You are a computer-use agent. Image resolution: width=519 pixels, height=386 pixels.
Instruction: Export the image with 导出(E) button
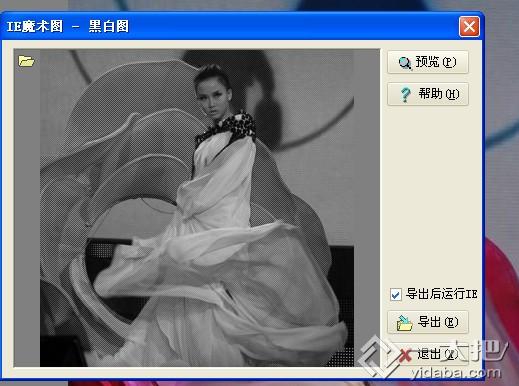[428, 322]
